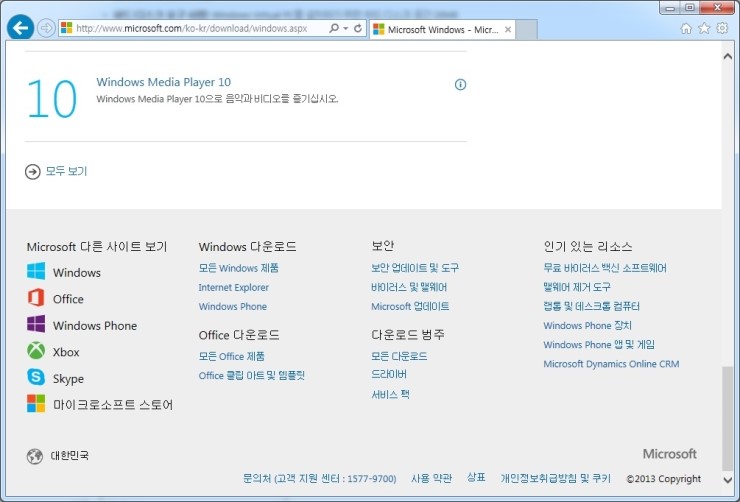Click the circled arrow beside 모두 보기

pos(33,172)
